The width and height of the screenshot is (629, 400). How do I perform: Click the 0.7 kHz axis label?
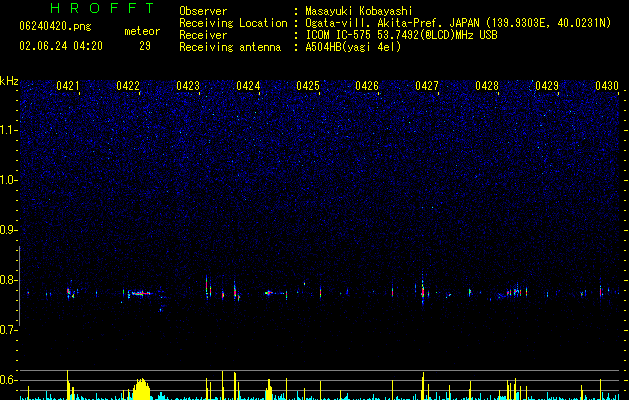[x=9, y=330]
